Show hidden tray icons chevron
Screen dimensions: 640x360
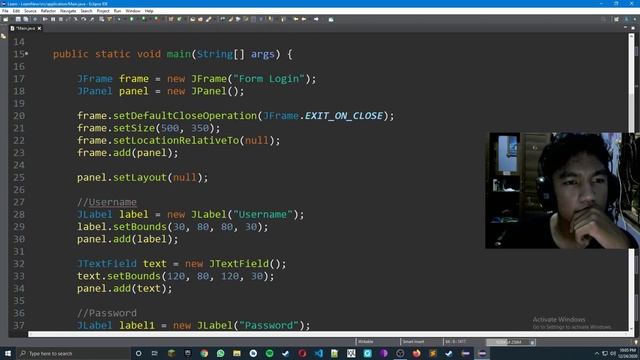click(x=597, y=353)
